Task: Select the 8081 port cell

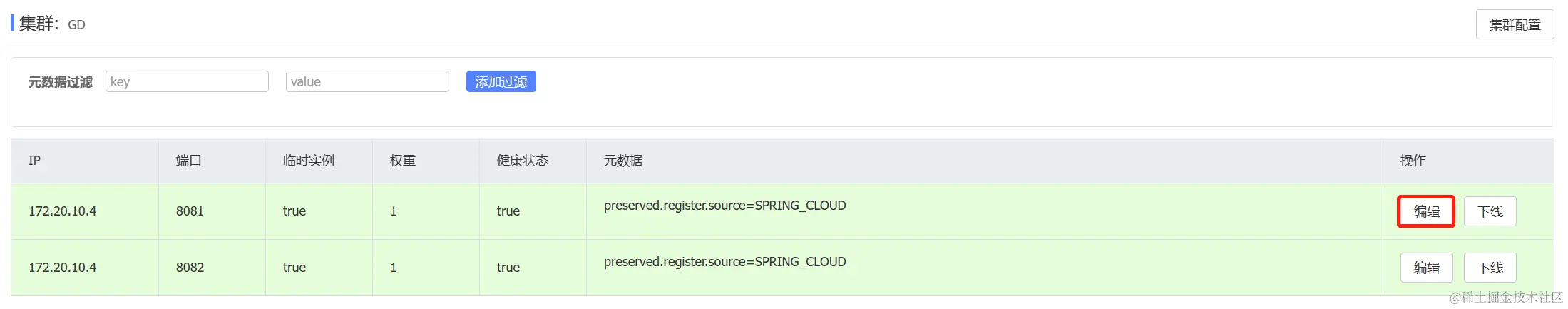Action: pos(190,211)
